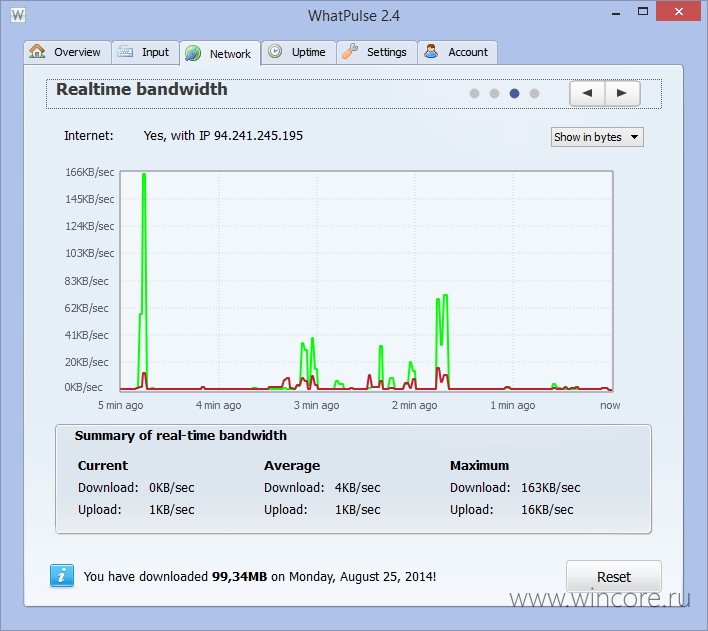Screen dimensions: 708x631
Task: Click the '5 min ago' axis label
Action: point(121,405)
